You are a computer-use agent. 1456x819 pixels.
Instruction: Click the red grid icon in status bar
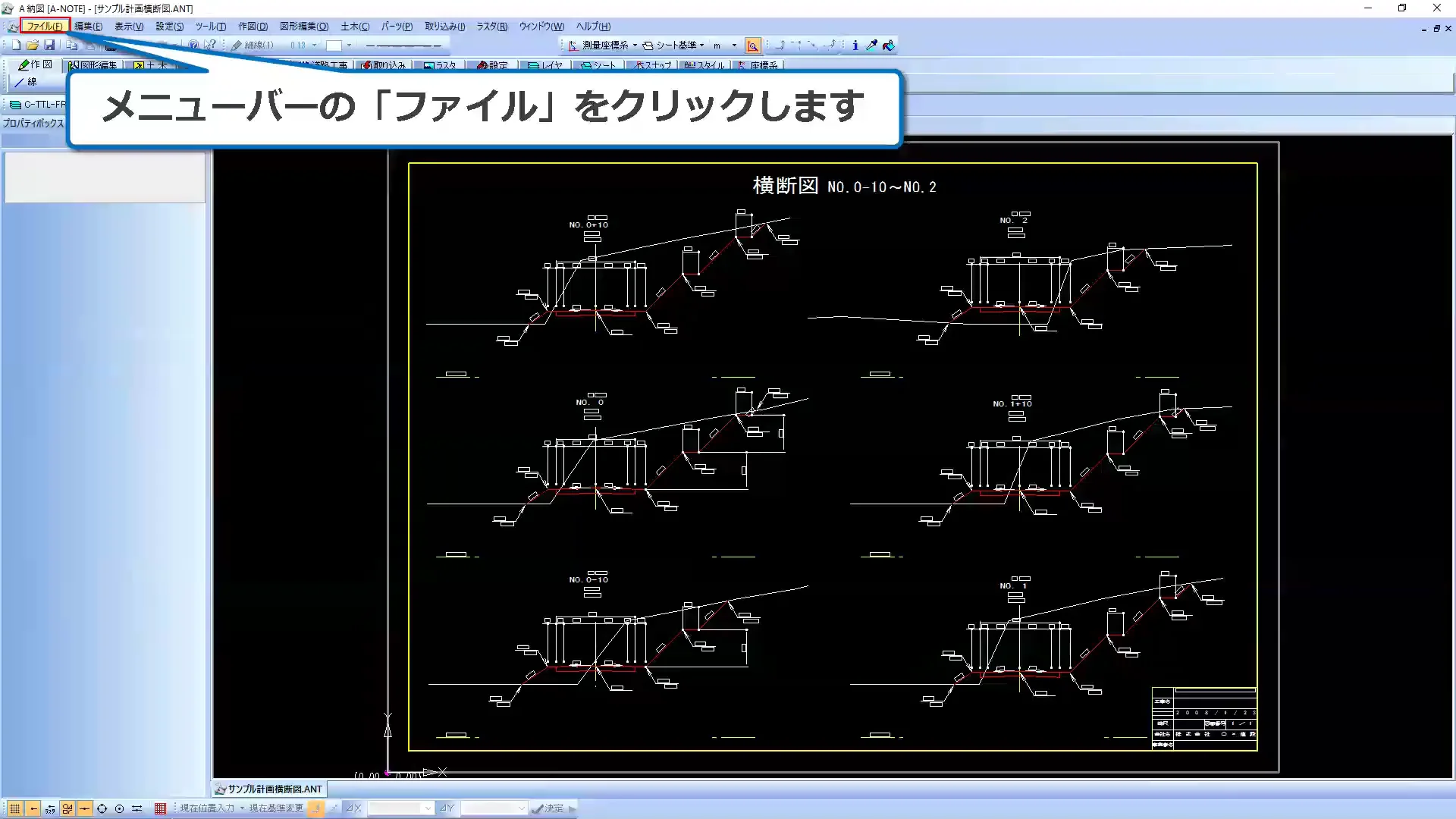pos(160,808)
